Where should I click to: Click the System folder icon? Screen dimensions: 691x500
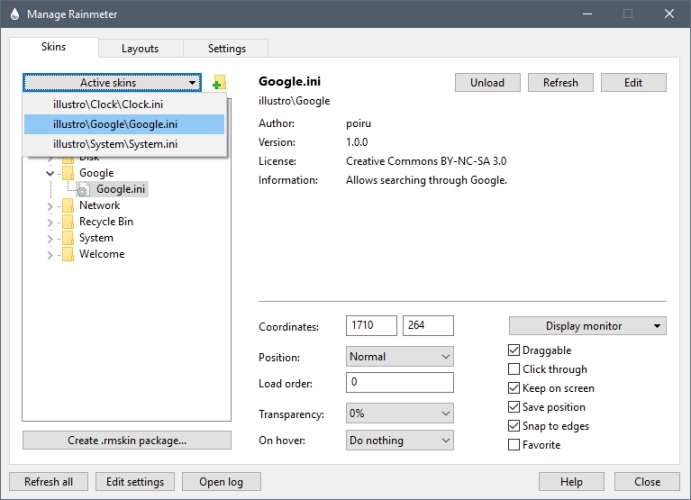point(68,238)
